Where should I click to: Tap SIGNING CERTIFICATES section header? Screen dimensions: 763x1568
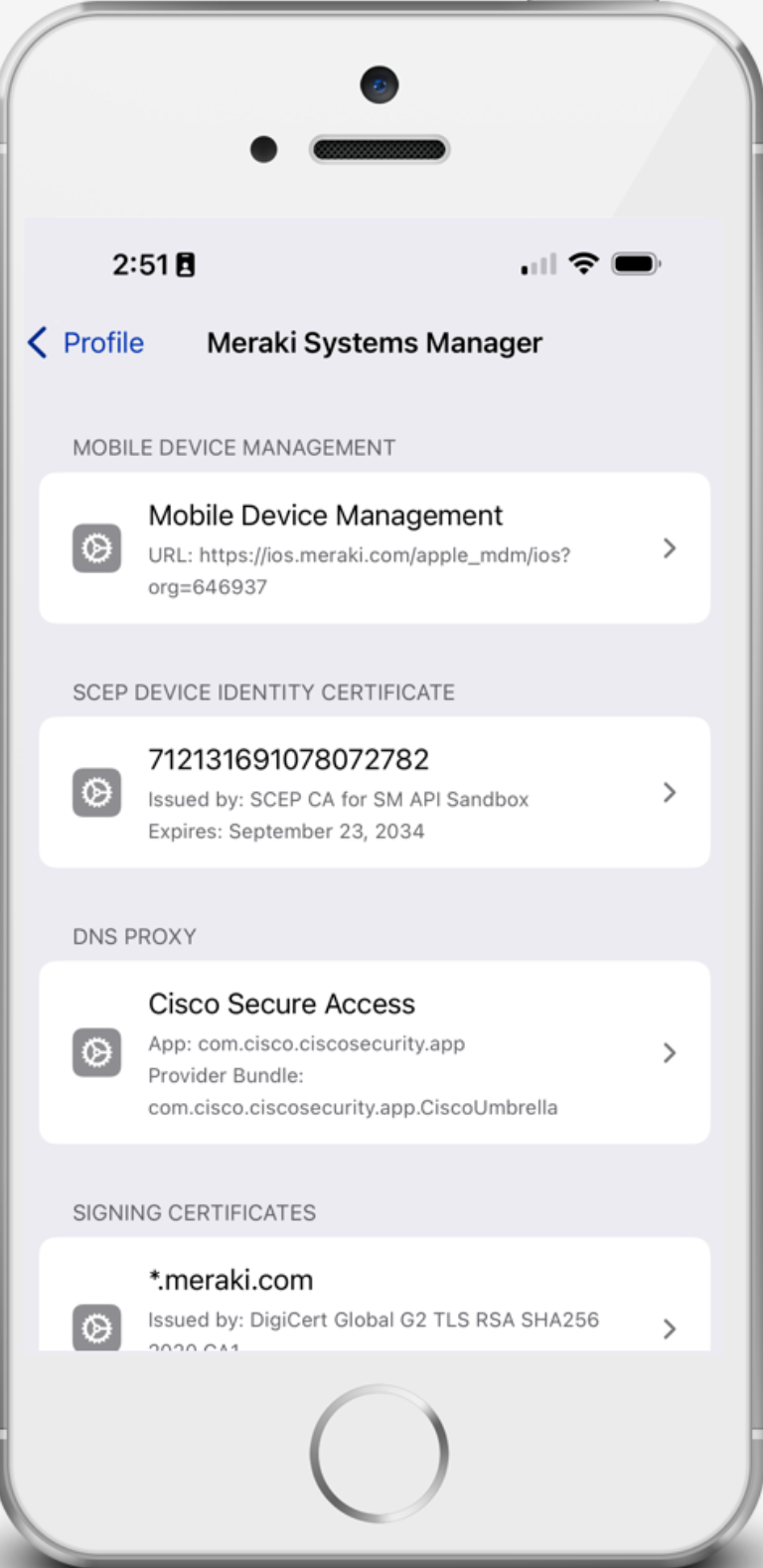click(x=194, y=1213)
